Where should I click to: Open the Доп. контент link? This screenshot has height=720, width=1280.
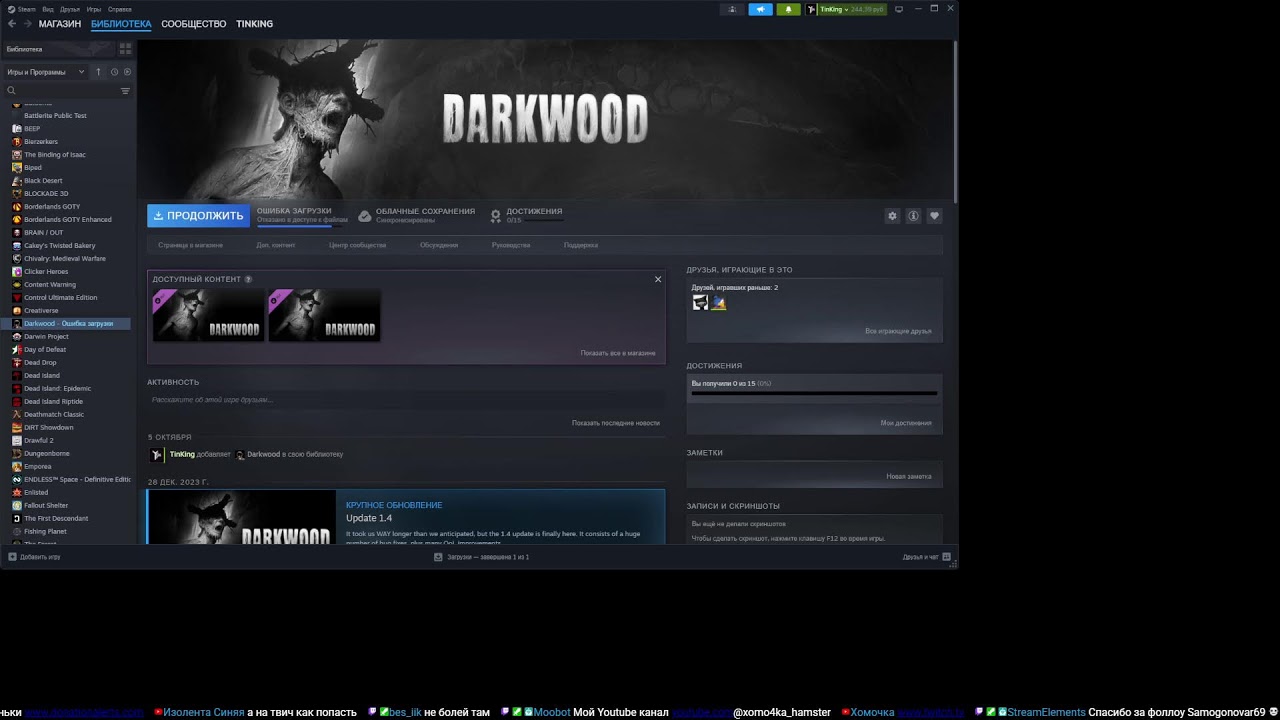coord(276,245)
